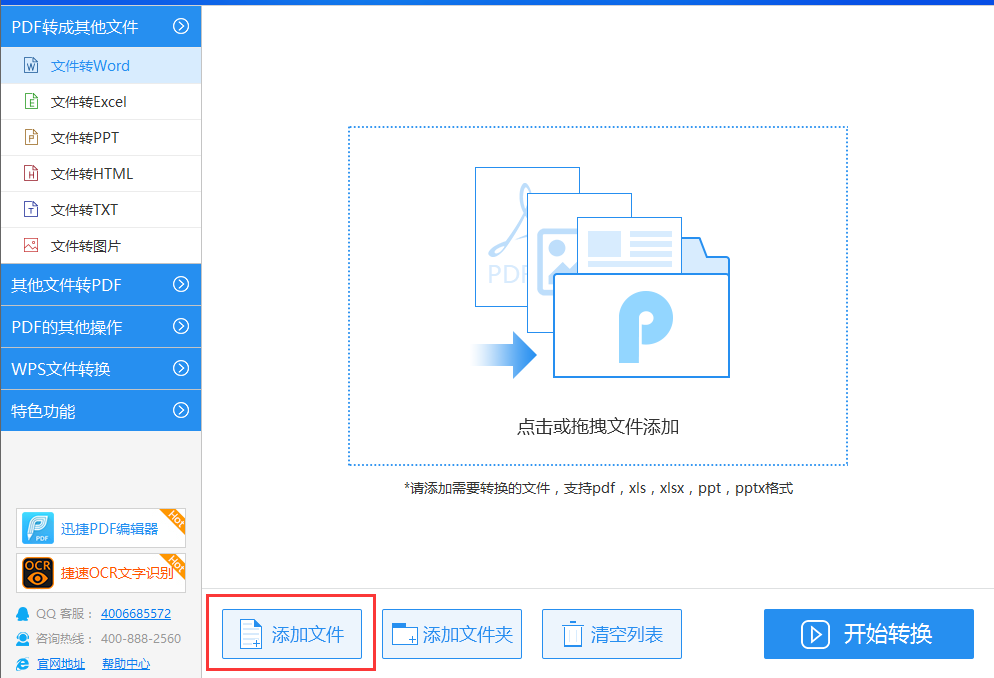This screenshot has width=994, height=678.
Task: Click the 咨询热线 headset icon
Action: 23,639
